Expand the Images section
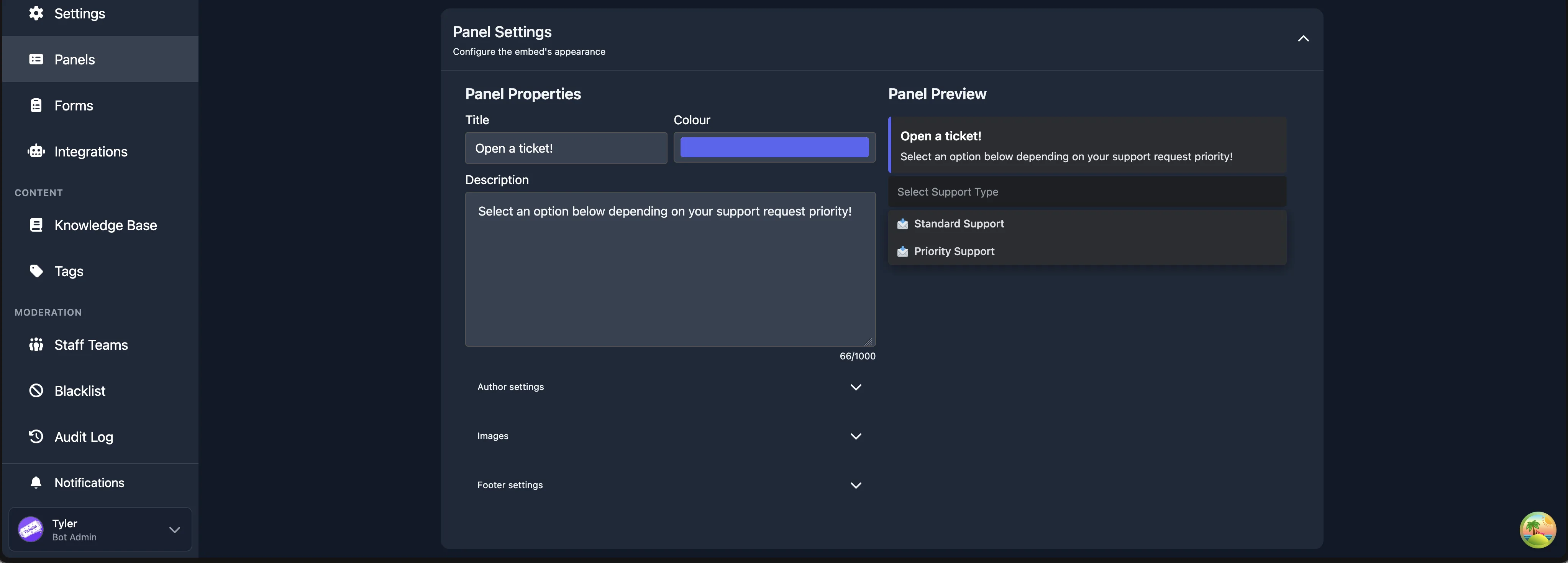Image resolution: width=1568 pixels, height=563 pixels. click(669, 436)
